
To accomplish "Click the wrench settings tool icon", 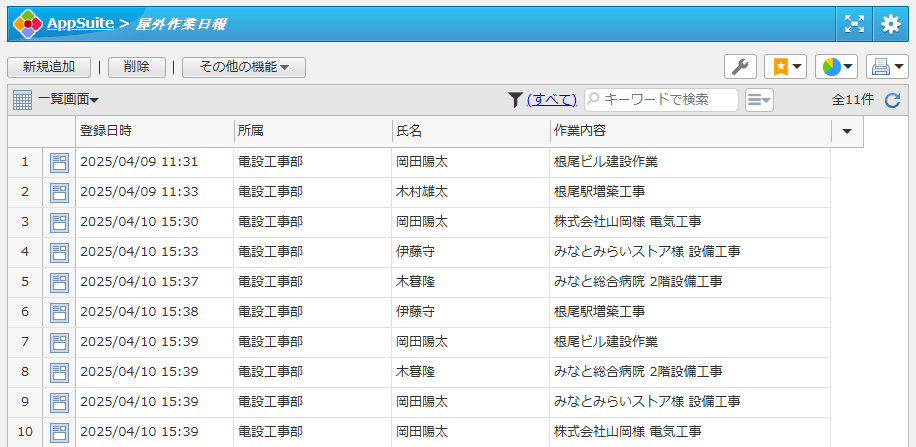I will pos(740,67).
